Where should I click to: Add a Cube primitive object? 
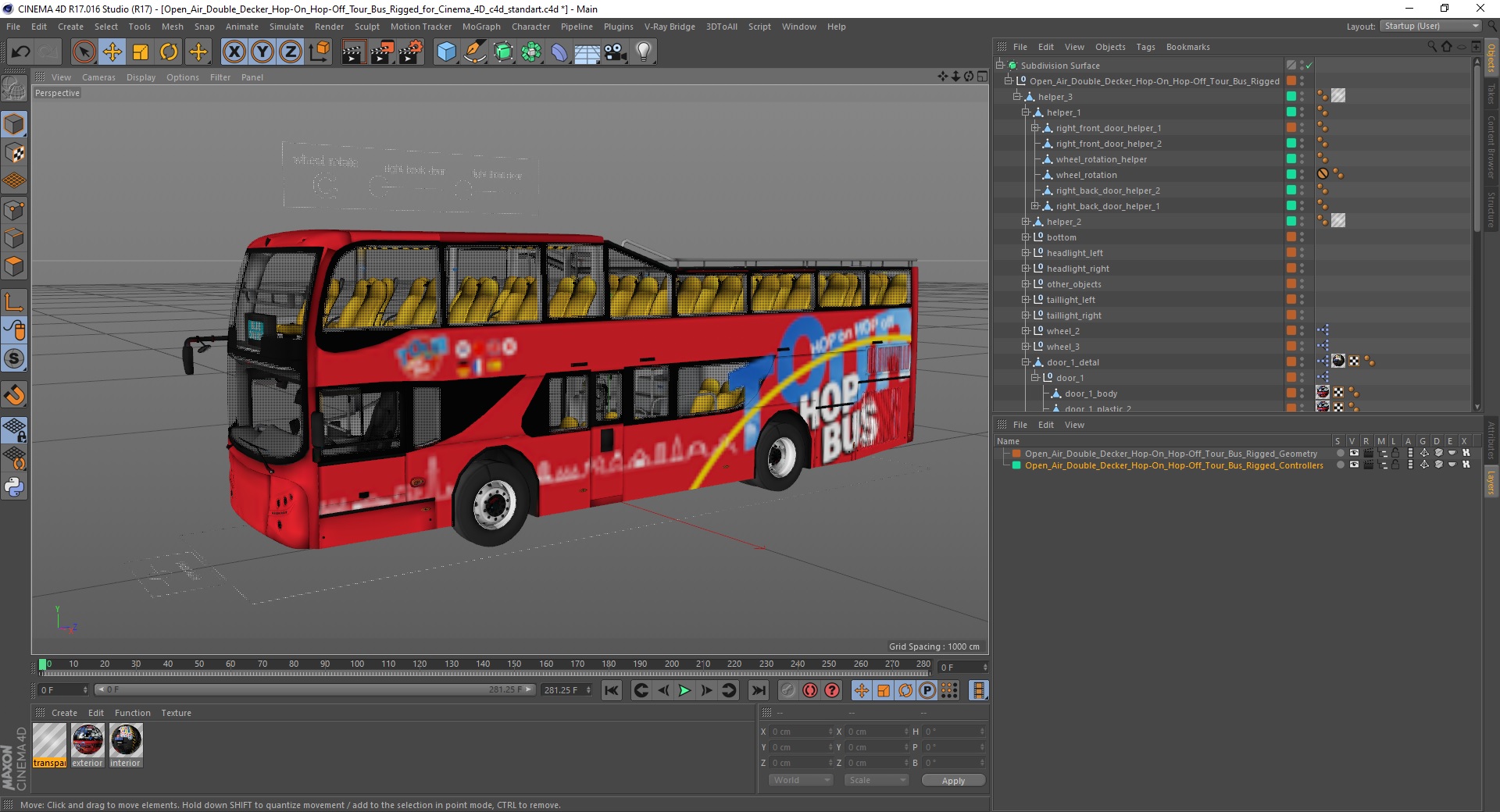coord(446,52)
